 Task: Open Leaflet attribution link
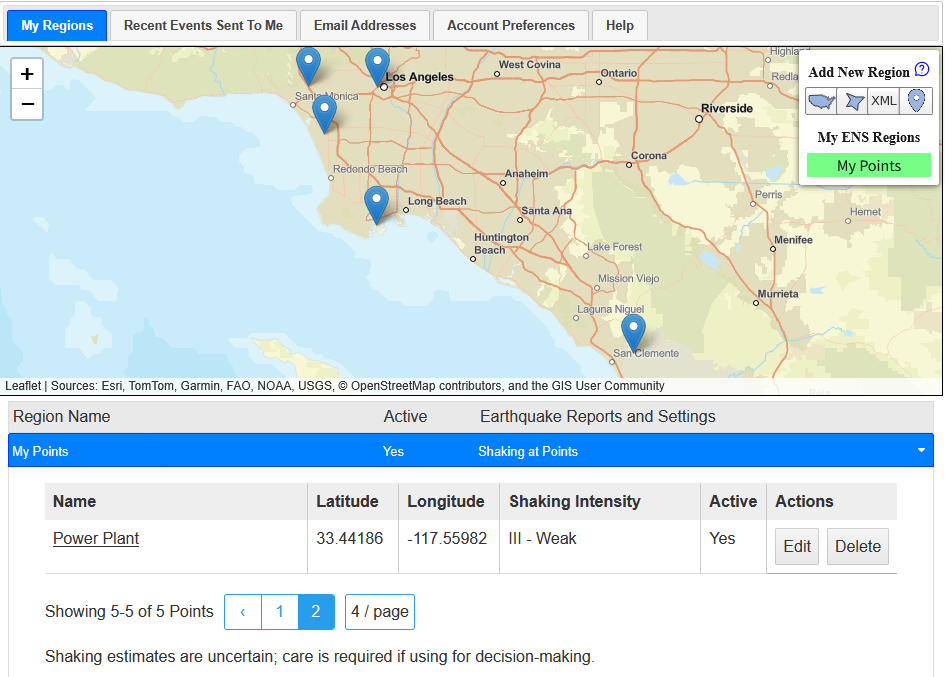click(x=23, y=386)
